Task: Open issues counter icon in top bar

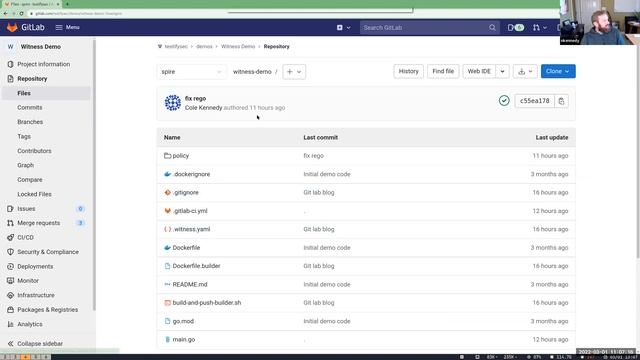Action: pos(516,28)
